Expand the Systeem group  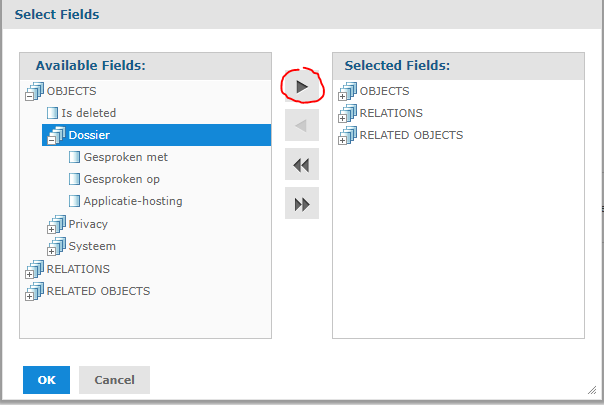click(x=51, y=252)
